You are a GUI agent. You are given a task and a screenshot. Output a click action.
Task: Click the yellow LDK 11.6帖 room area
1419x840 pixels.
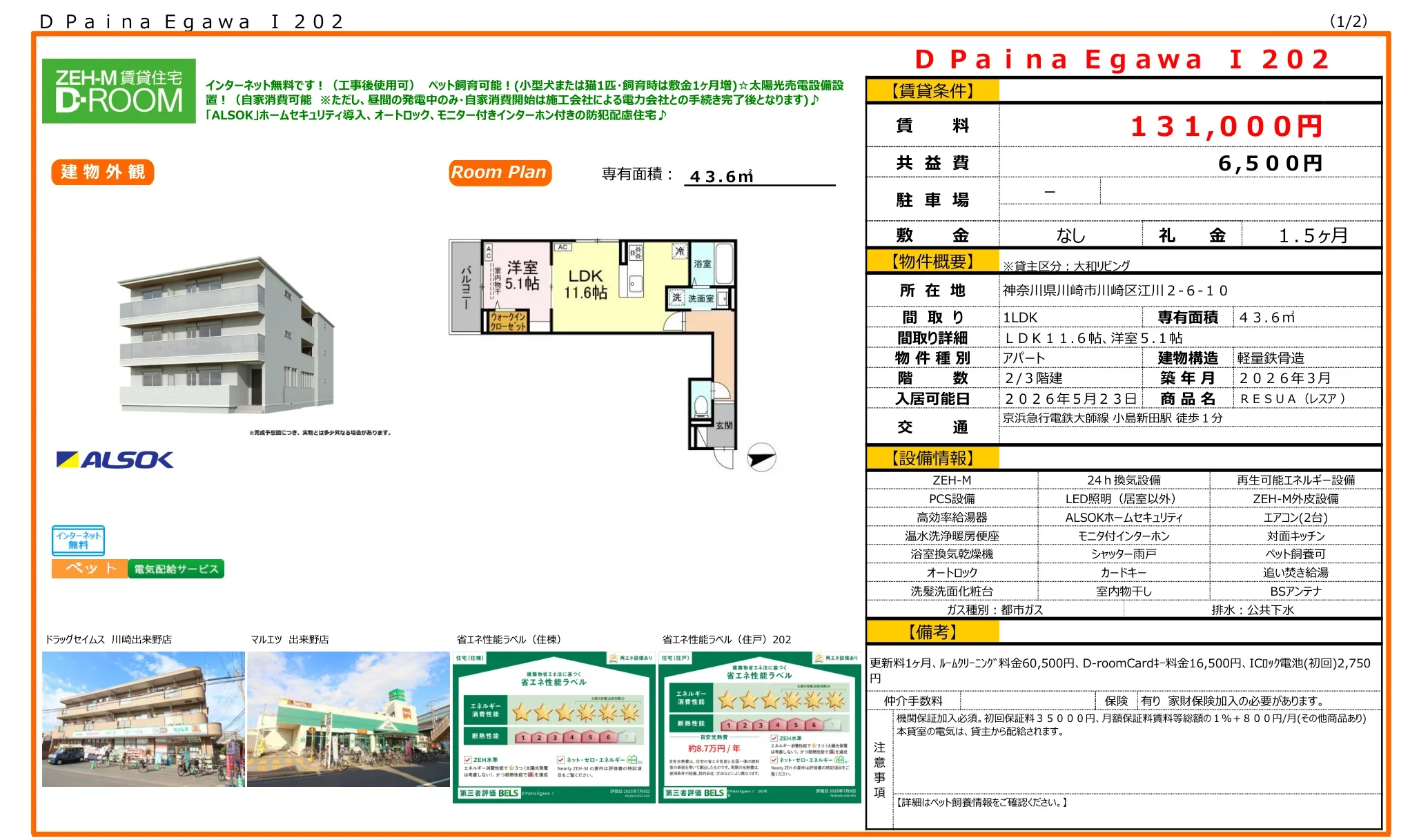pos(585,284)
